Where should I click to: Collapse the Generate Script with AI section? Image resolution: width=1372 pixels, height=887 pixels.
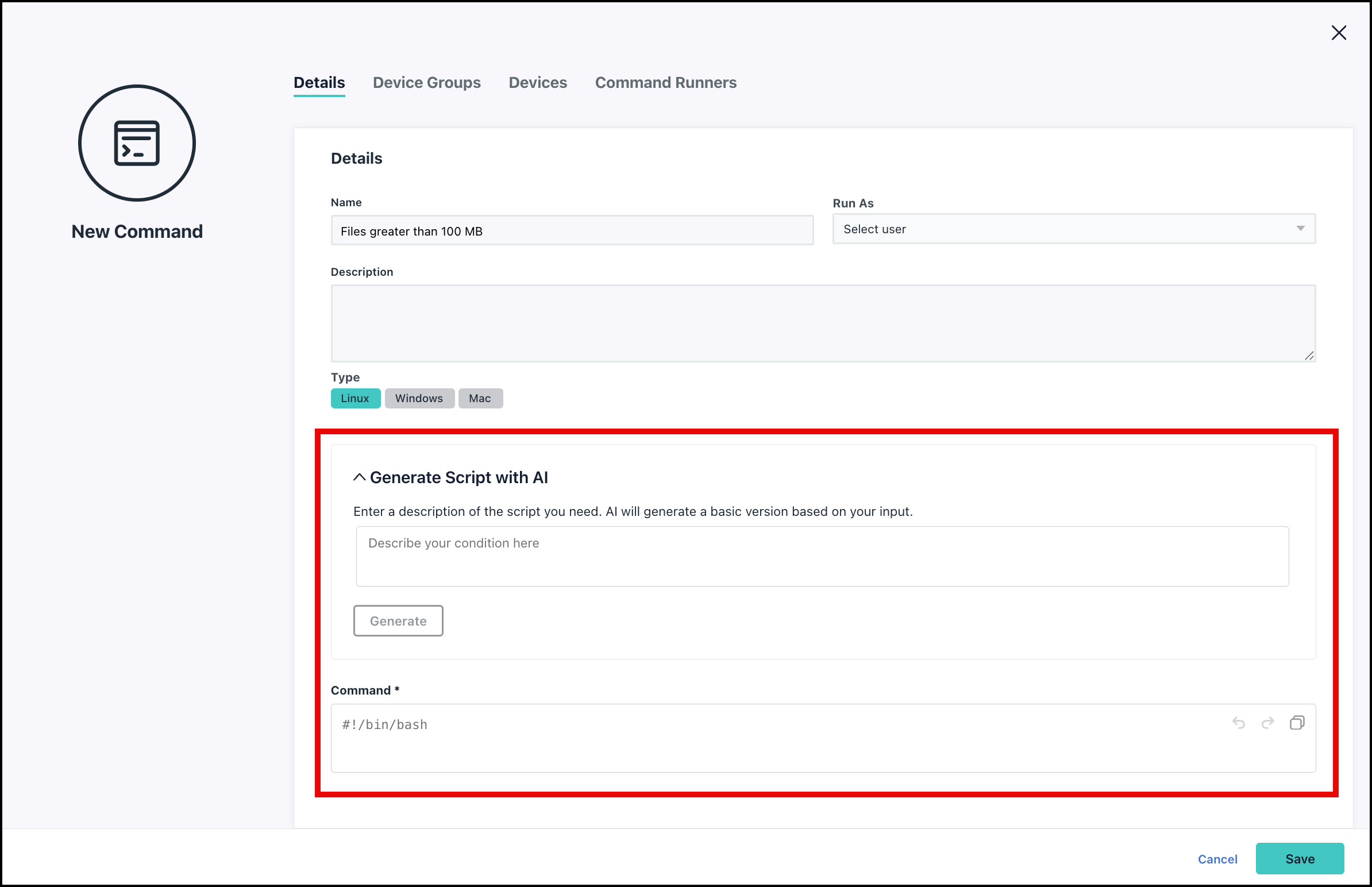tap(360, 477)
